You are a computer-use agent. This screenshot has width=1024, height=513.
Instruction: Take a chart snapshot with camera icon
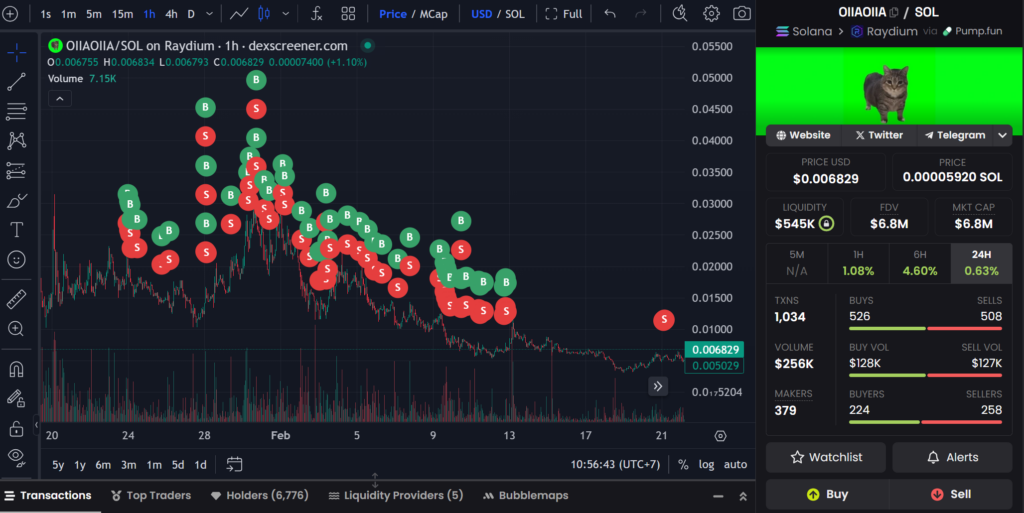(742, 14)
